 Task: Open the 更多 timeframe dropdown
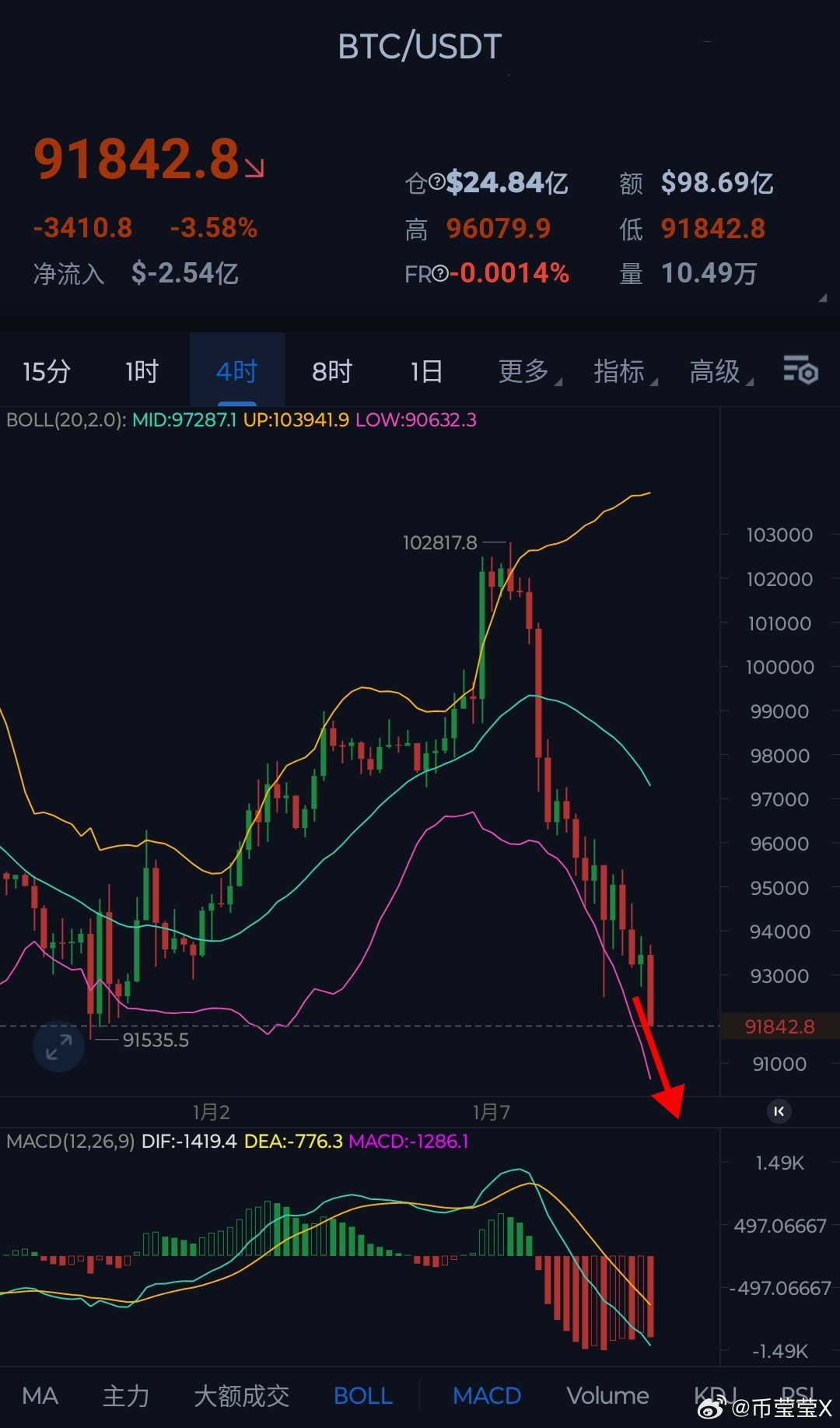pyautogui.click(x=529, y=371)
